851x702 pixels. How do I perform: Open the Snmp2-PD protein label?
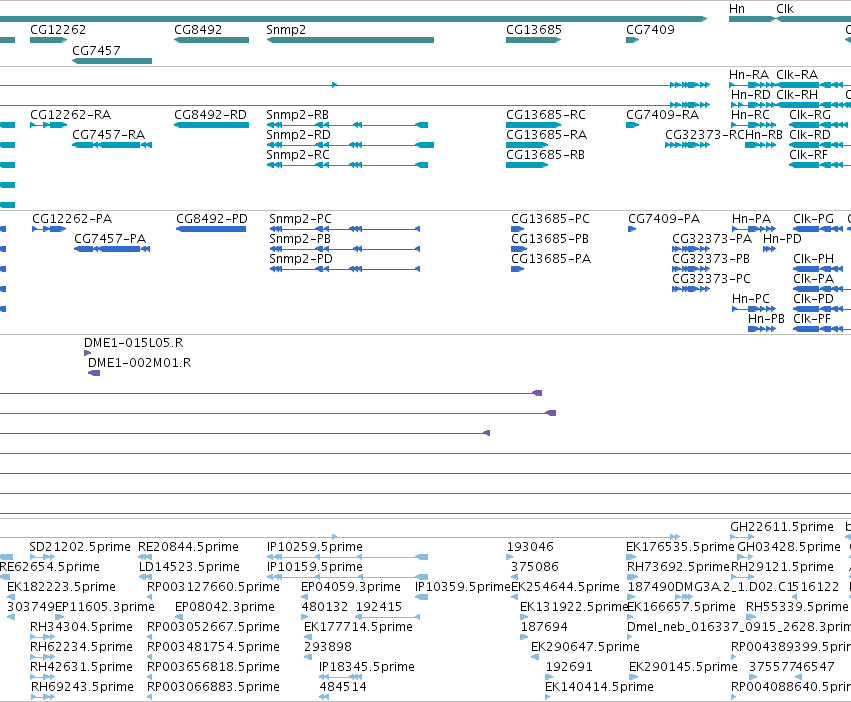(301, 259)
